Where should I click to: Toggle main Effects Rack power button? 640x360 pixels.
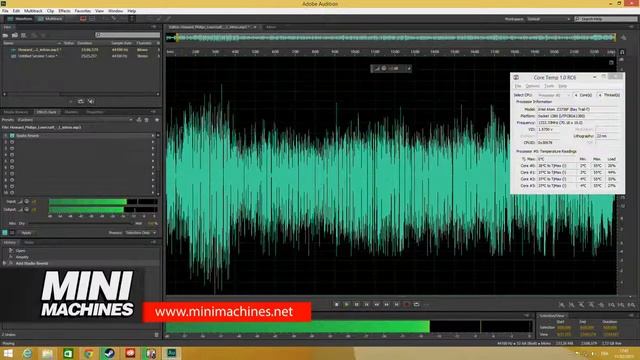click(x=5, y=233)
